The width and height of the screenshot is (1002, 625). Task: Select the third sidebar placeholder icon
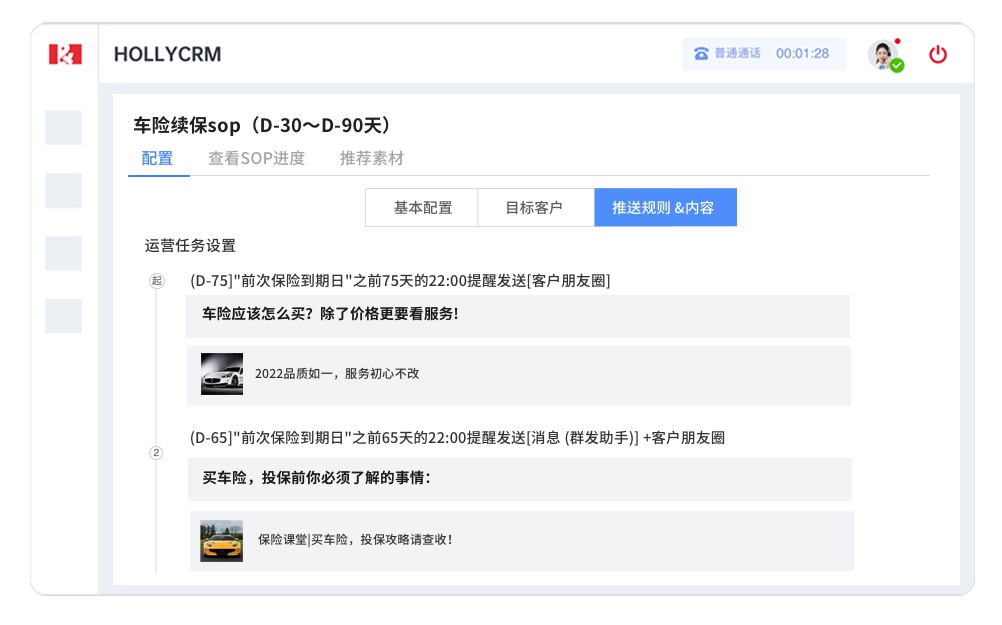[x=64, y=253]
